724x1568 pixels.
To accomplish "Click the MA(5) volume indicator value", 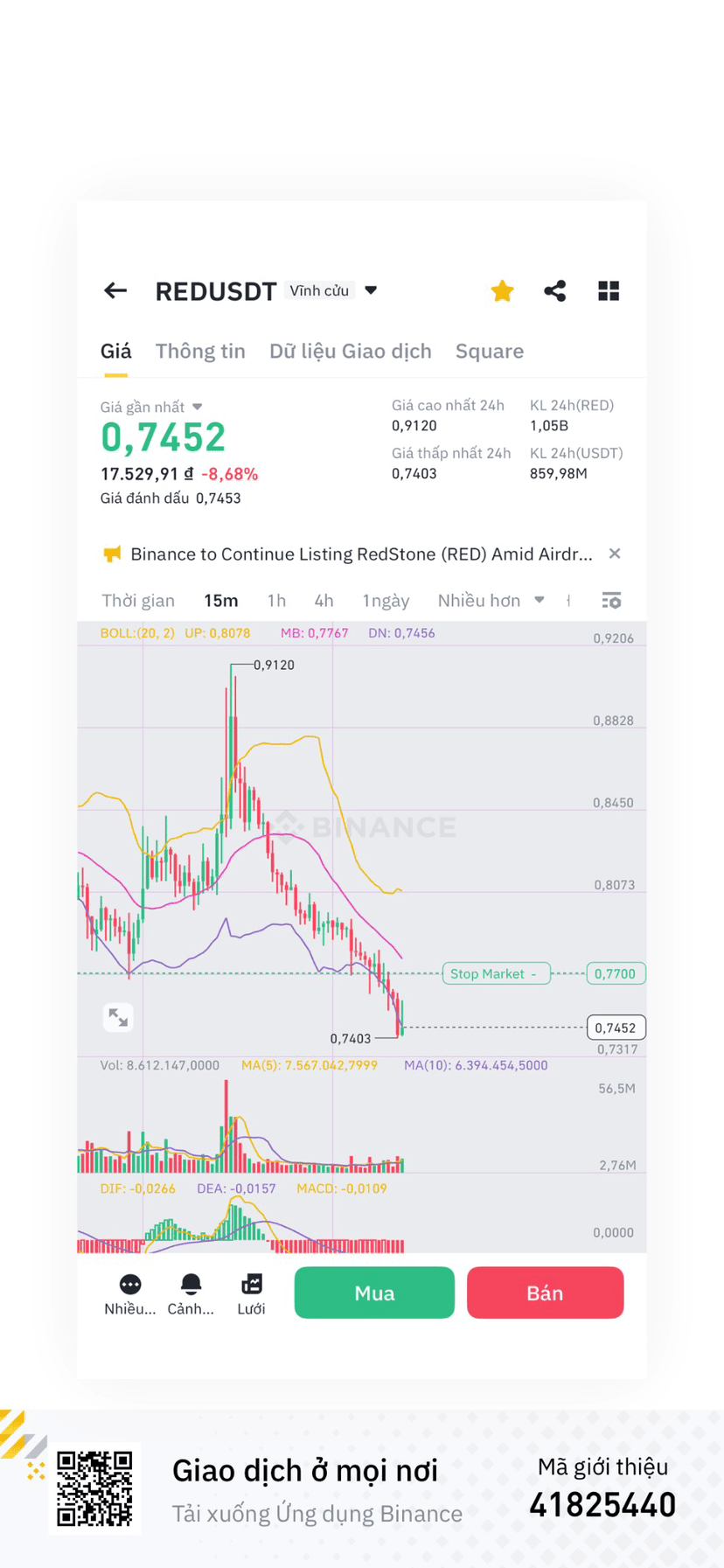I will coord(310,1065).
